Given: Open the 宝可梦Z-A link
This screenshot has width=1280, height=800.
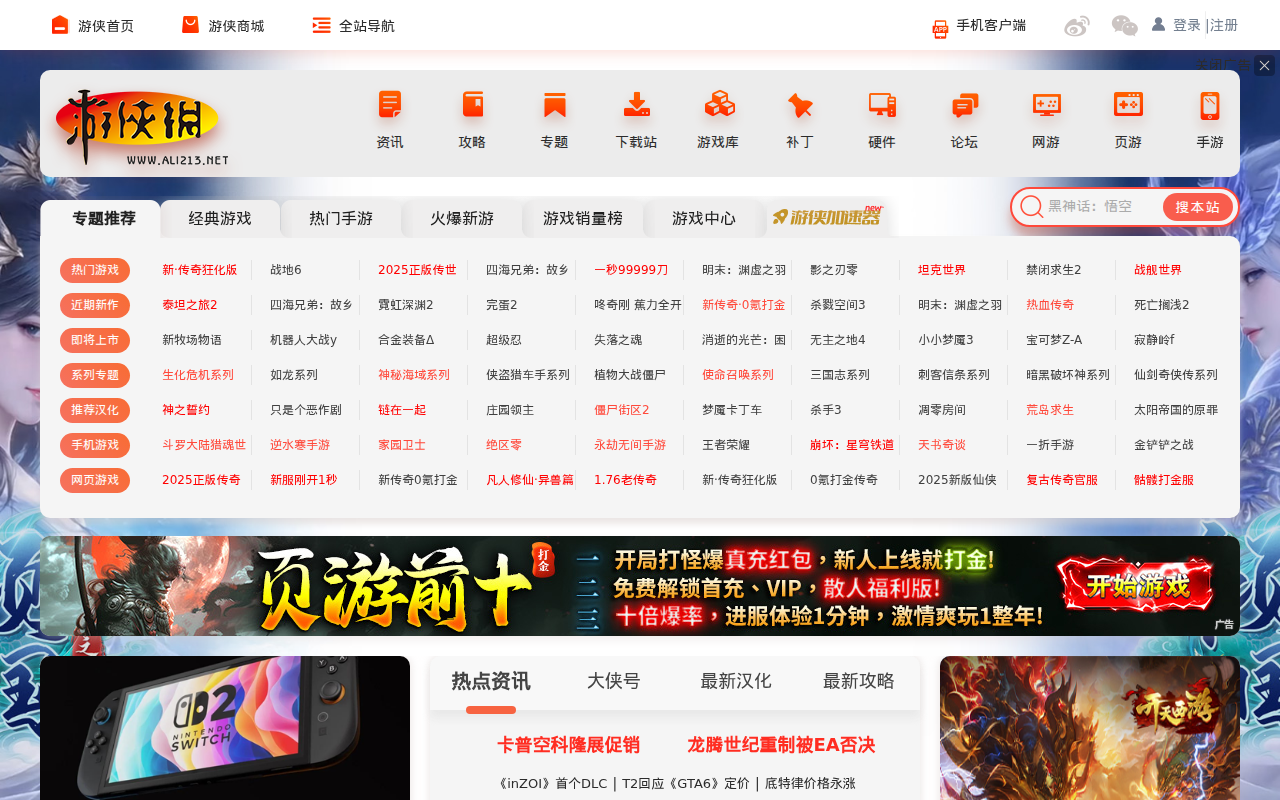Looking at the screenshot, I should (1054, 340).
